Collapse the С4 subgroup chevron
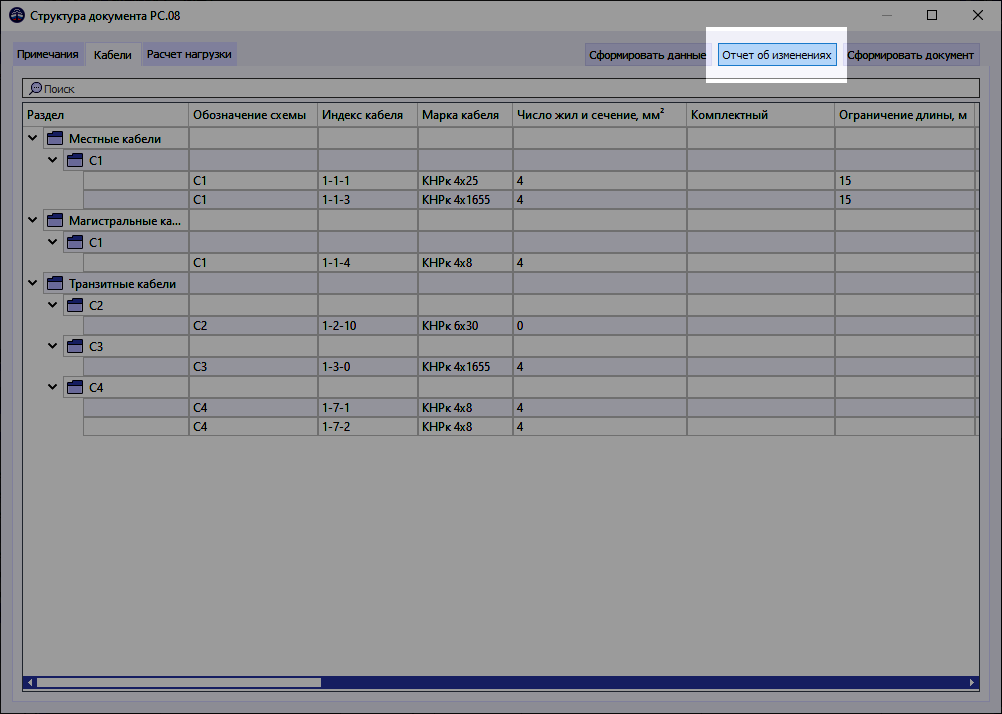This screenshot has height=714, width=1002. pyautogui.click(x=53, y=386)
